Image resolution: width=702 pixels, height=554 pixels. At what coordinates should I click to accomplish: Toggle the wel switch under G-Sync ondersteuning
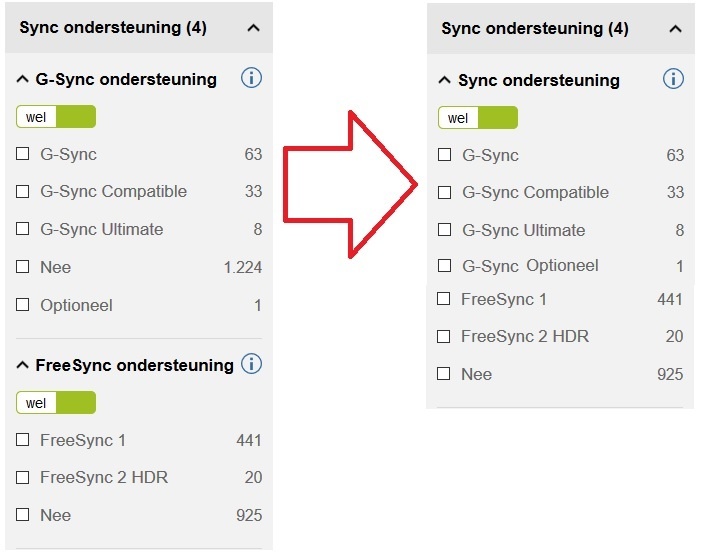click(x=56, y=117)
